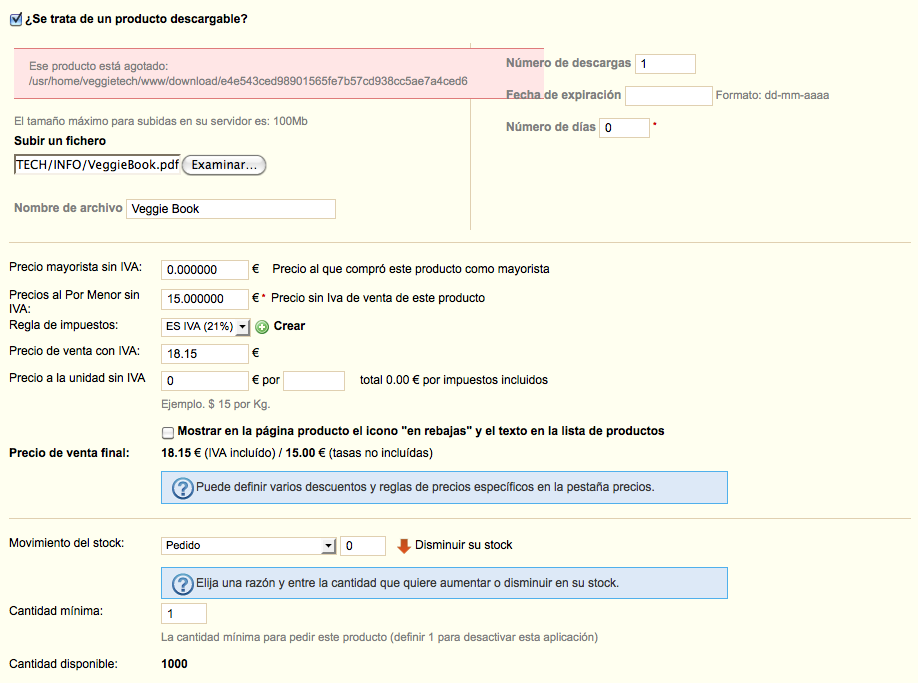
Task: Click the Número de días field
Action: coord(624,128)
